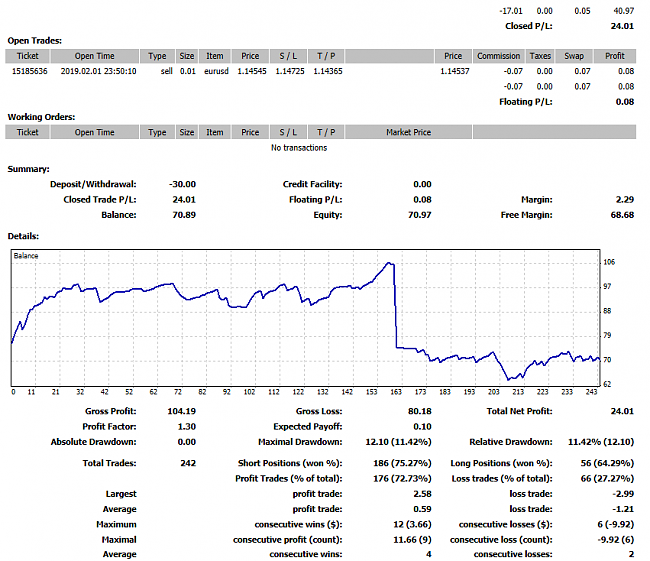Click the largest profit trade value 2.58

point(422,494)
